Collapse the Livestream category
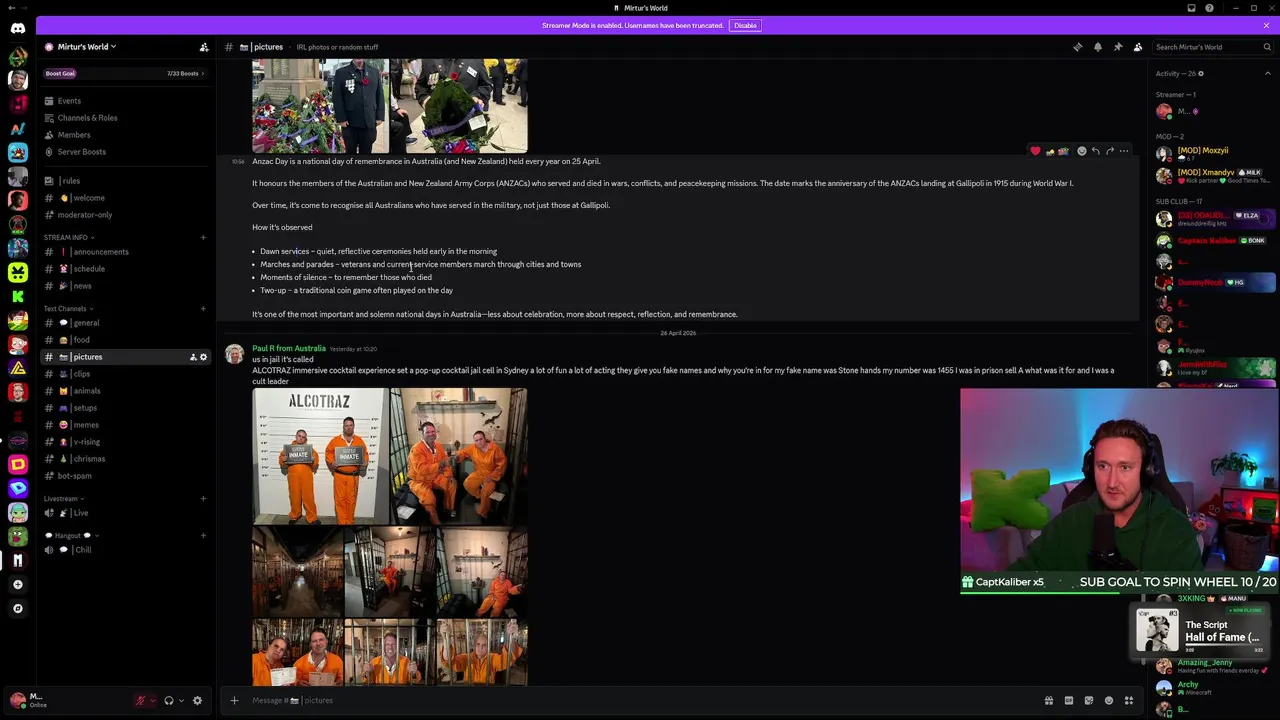Viewport: 1280px width, 720px height. 64,498
